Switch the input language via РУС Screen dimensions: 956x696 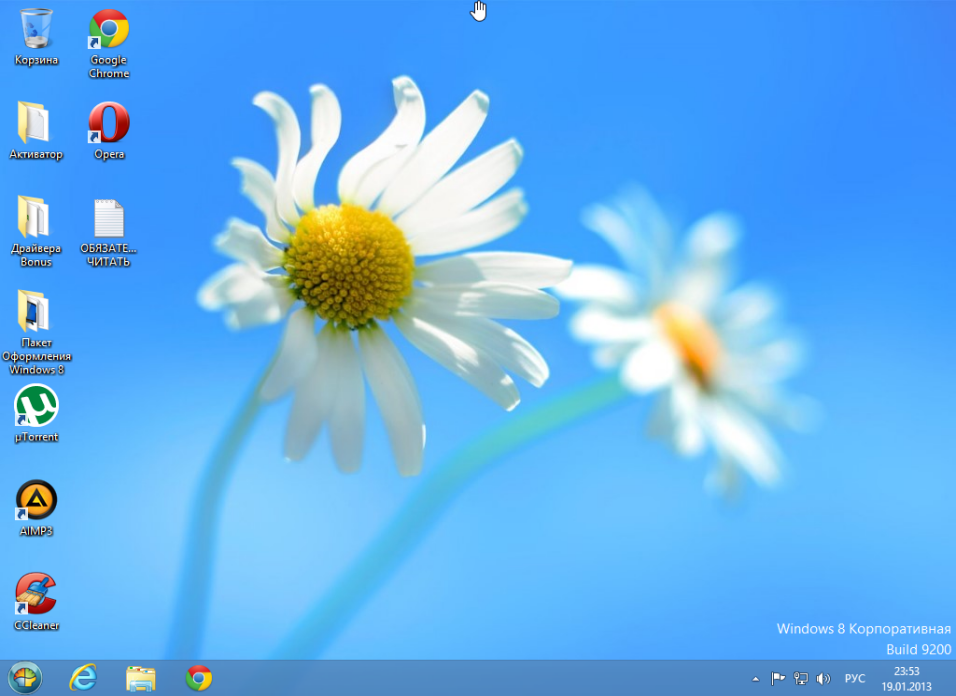click(x=854, y=678)
